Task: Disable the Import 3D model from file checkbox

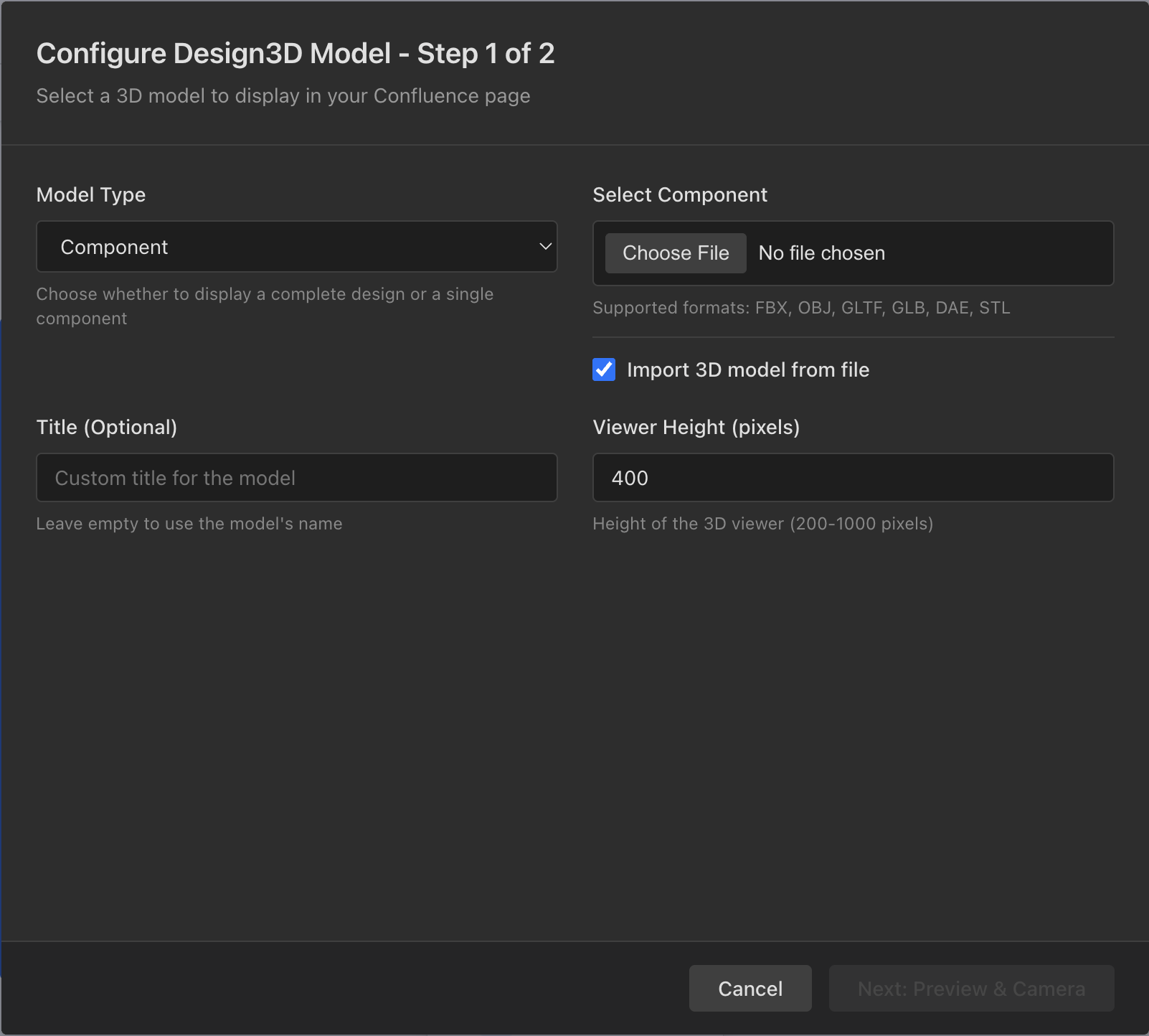Action: (x=604, y=369)
